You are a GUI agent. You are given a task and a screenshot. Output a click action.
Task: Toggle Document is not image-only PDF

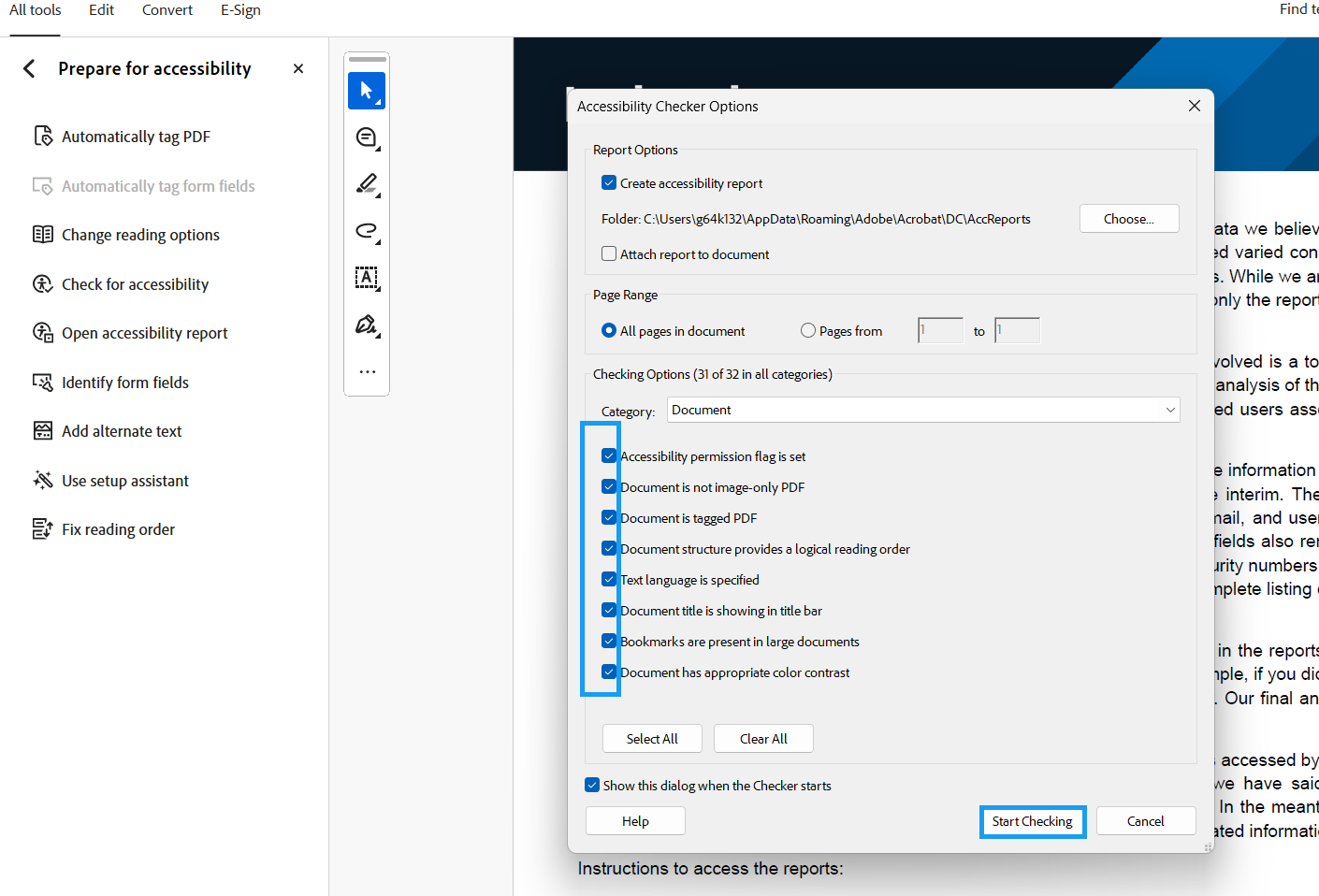click(609, 486)
